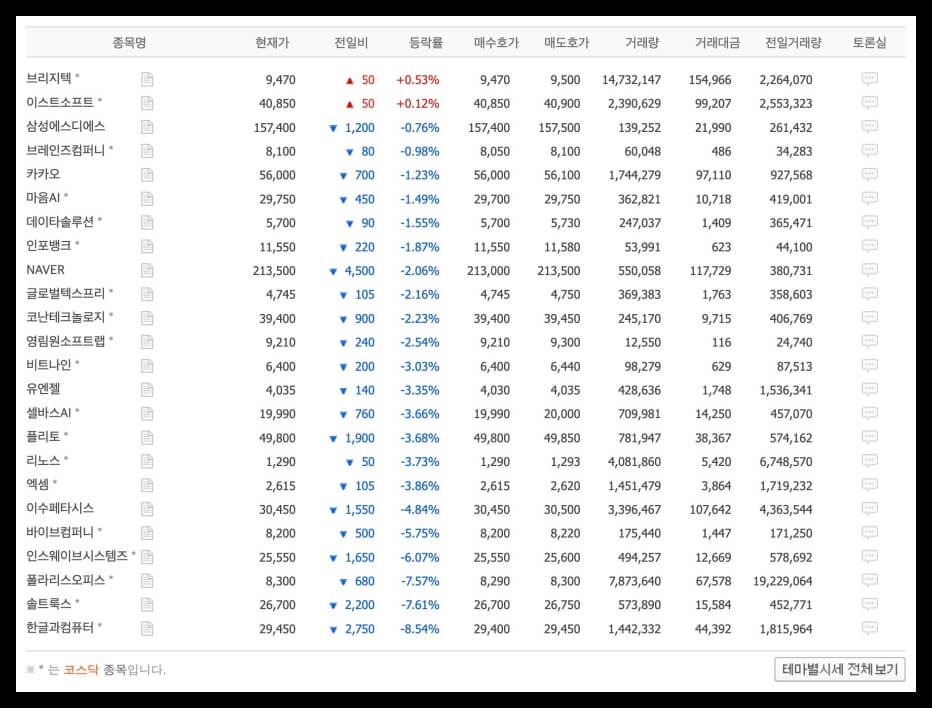The image size is (932, 708).
Task: Open the document icon for 삼성에스디에스
Action: coord(147,127)
